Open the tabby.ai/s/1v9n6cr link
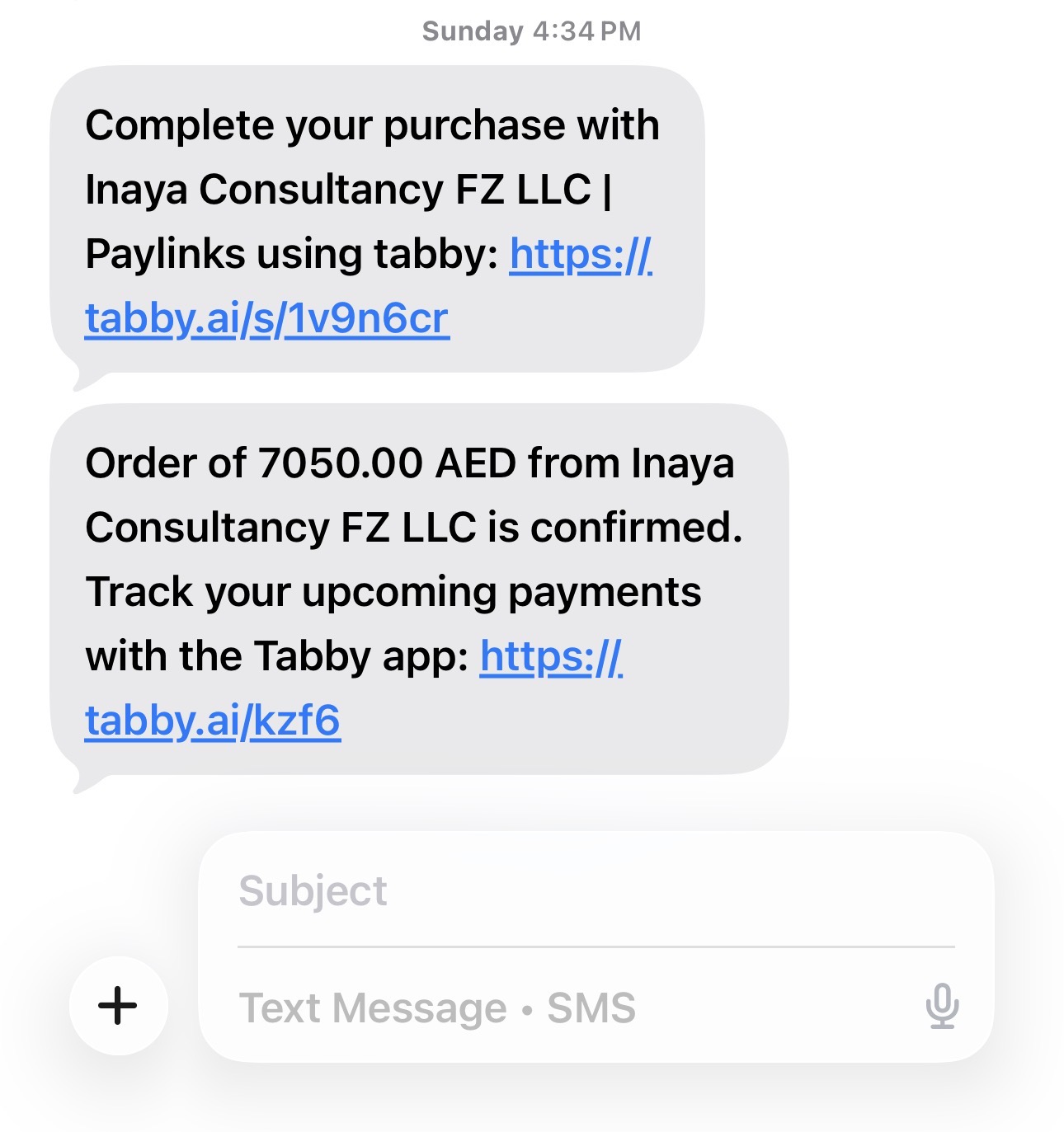The height and width of the screenshot is (1132, 1064). [267, 319]
